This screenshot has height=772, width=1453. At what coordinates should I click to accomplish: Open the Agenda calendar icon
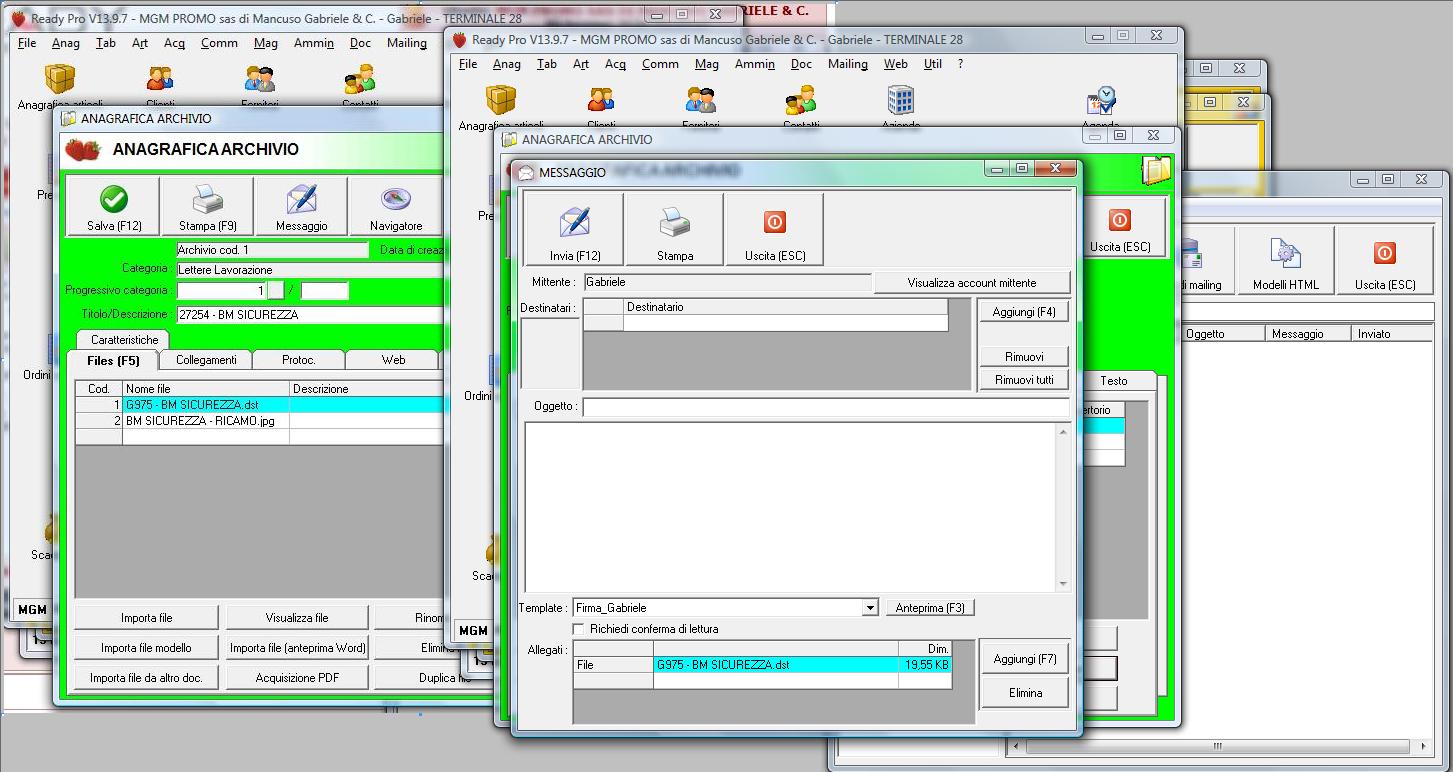pos(1101,100)
